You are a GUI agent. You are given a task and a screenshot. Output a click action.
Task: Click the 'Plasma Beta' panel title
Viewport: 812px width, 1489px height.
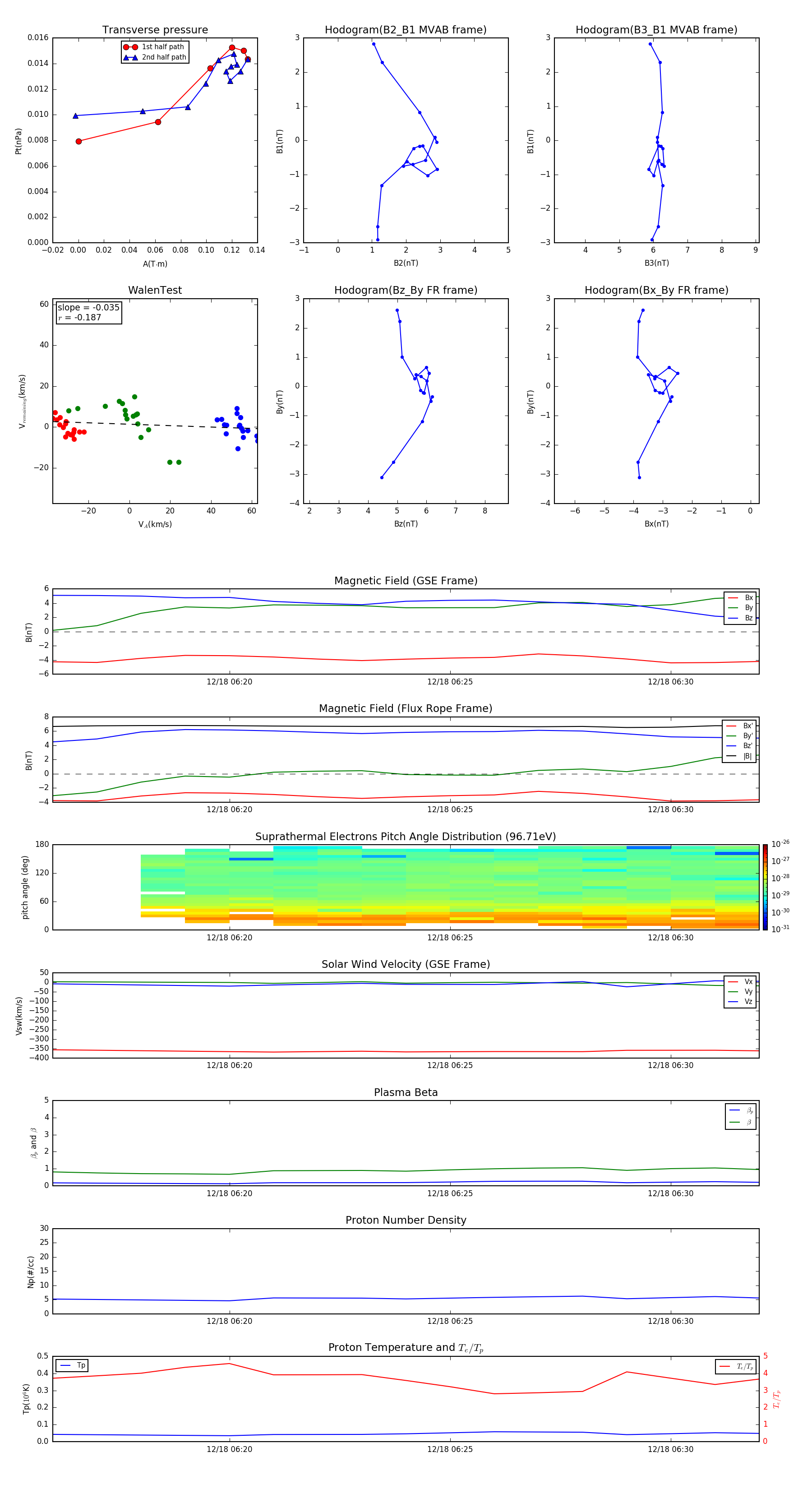coord(406,1092)
